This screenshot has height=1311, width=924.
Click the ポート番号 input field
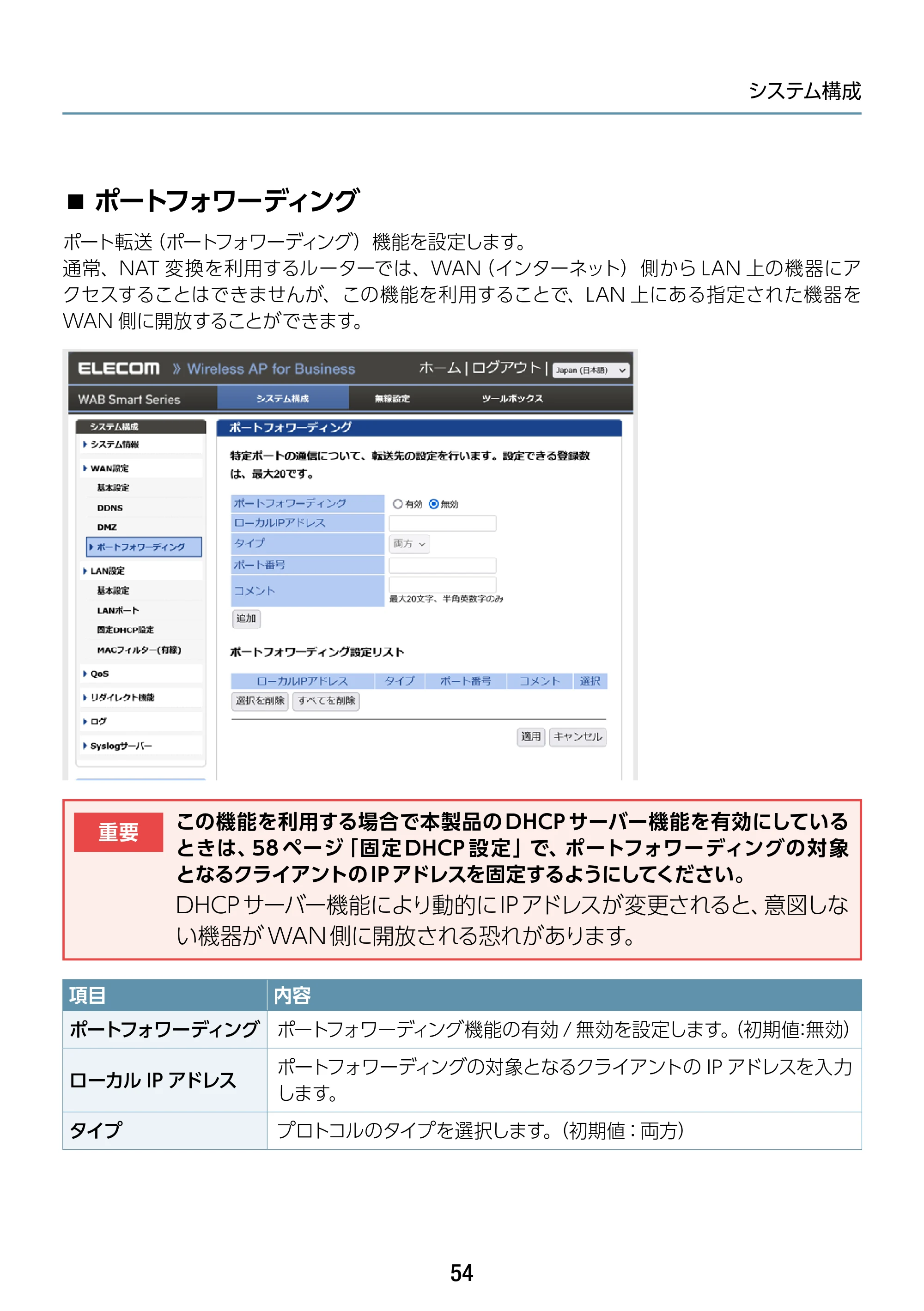pos(443,565)
